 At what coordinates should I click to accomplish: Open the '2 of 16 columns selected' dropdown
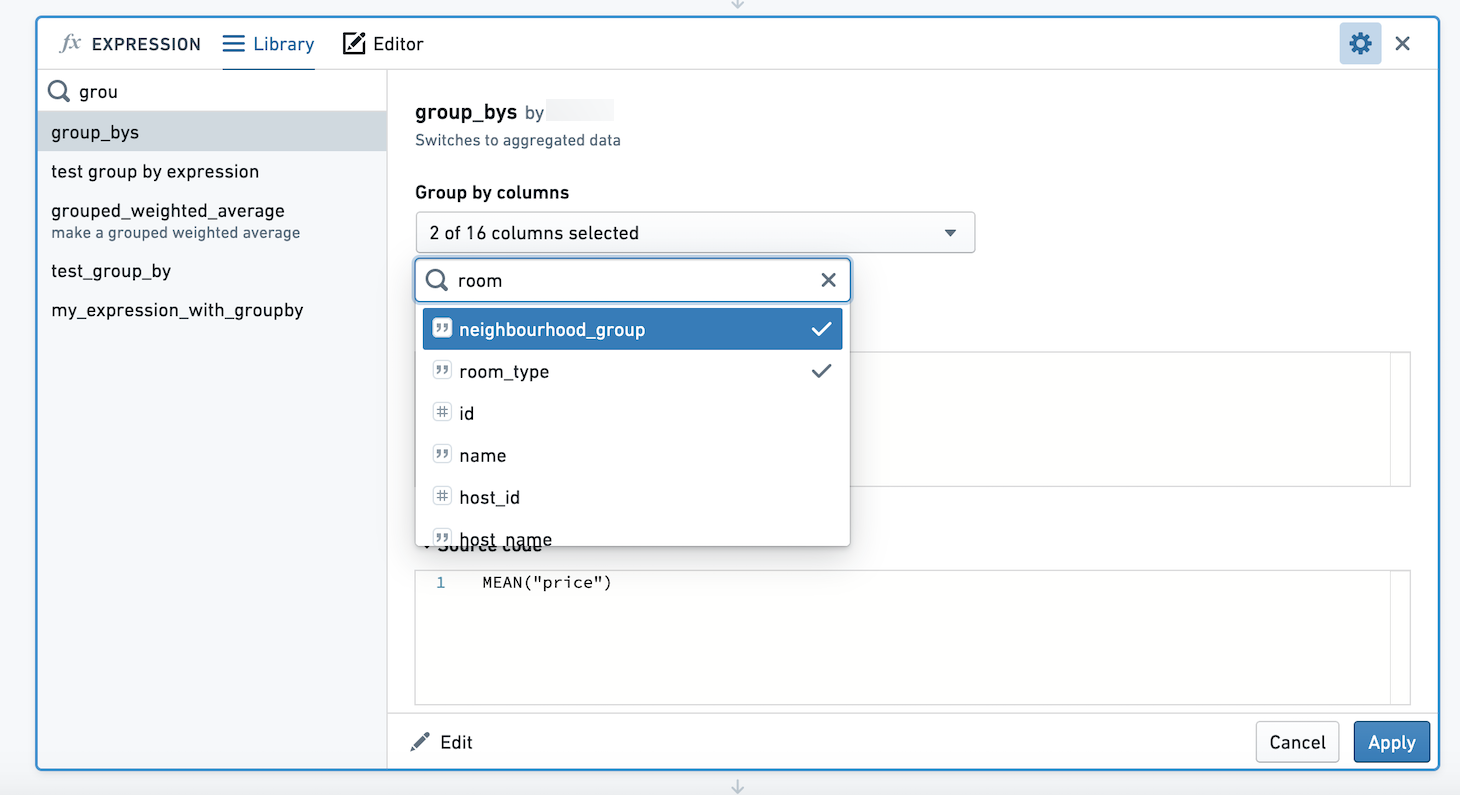point(695,233)
